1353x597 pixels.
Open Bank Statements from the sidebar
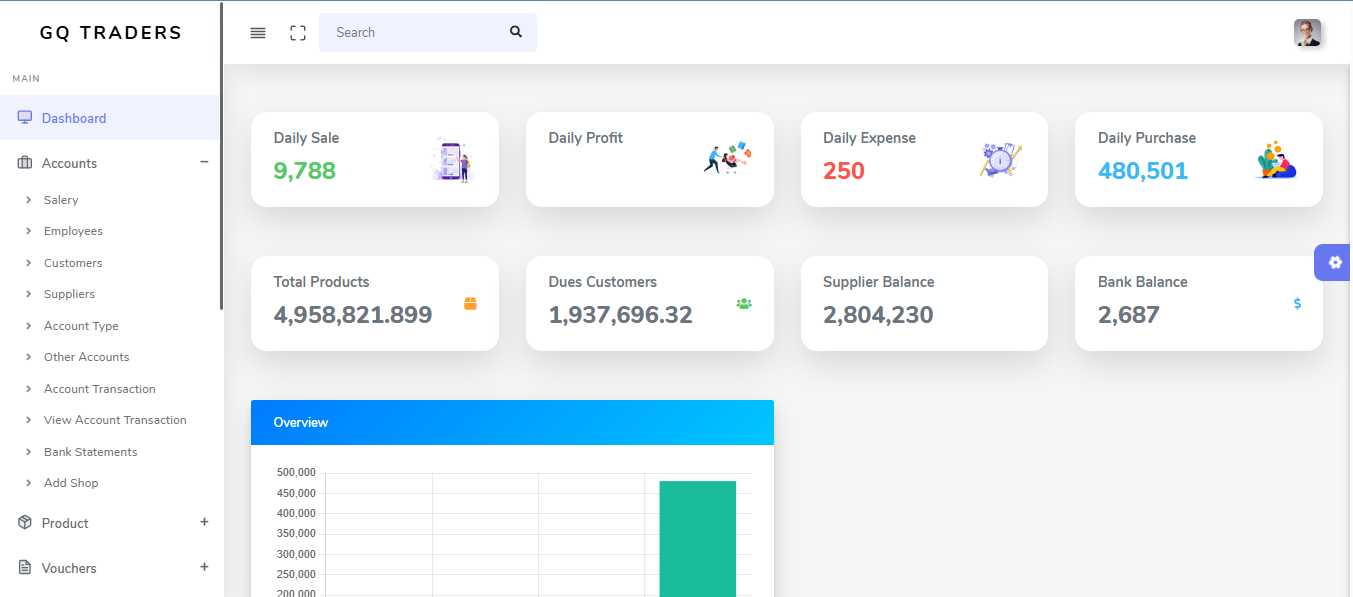pyautogui.click(x=89, y=451)
